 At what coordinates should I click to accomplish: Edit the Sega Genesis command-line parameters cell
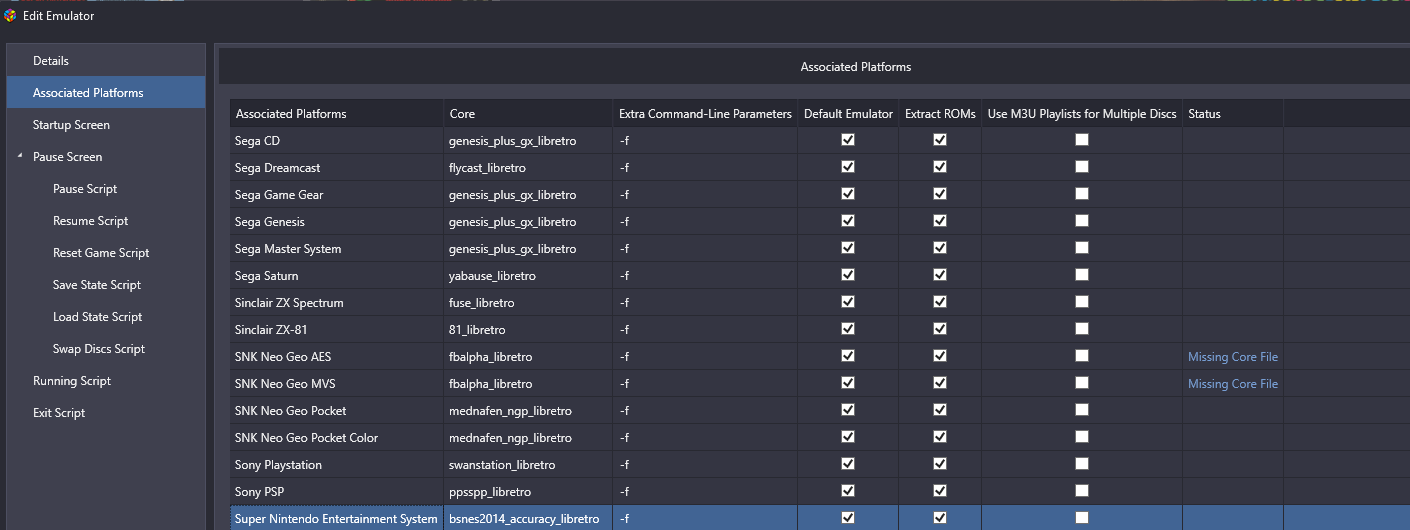pos(705,222)
